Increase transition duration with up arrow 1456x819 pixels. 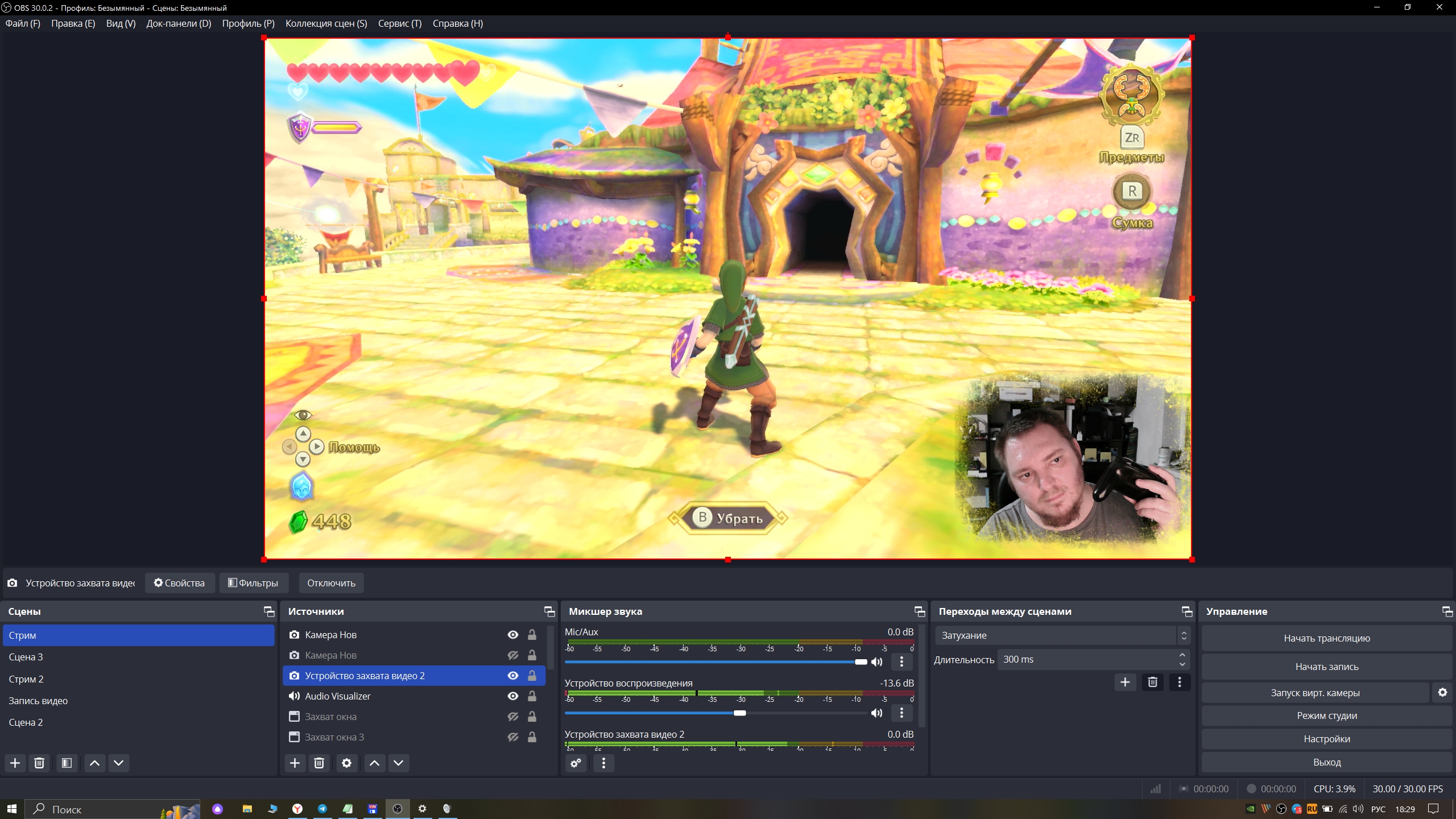click(1182, 655)
